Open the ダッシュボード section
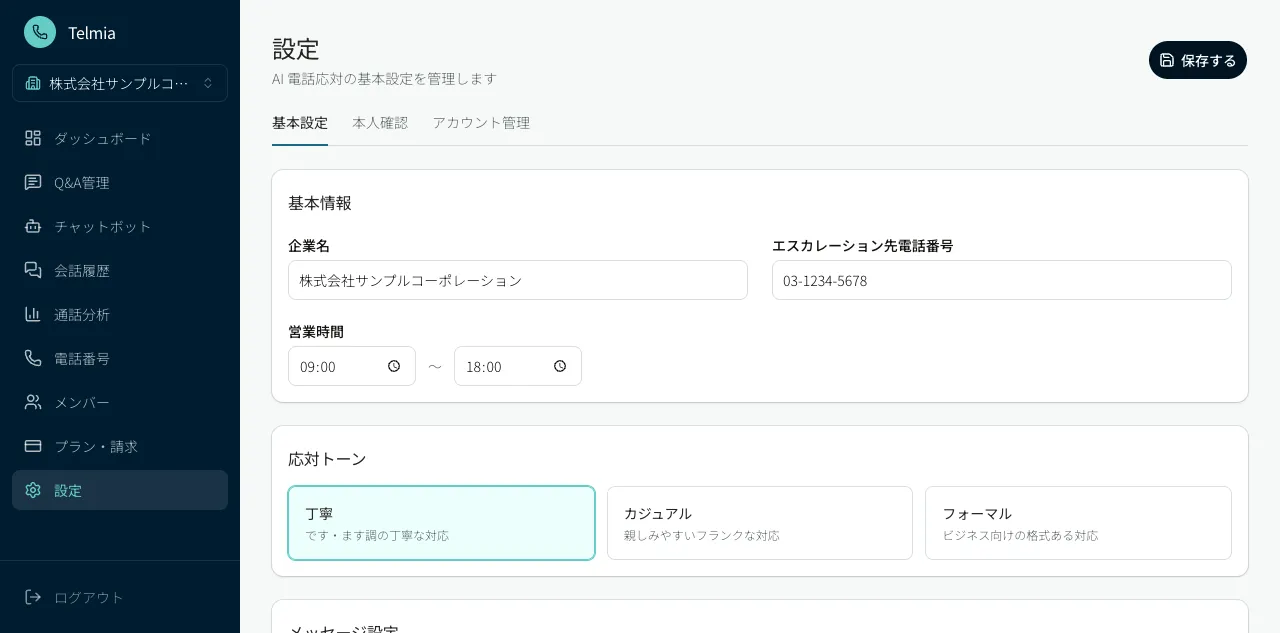 pyautogui.click(x=102, y=138)
